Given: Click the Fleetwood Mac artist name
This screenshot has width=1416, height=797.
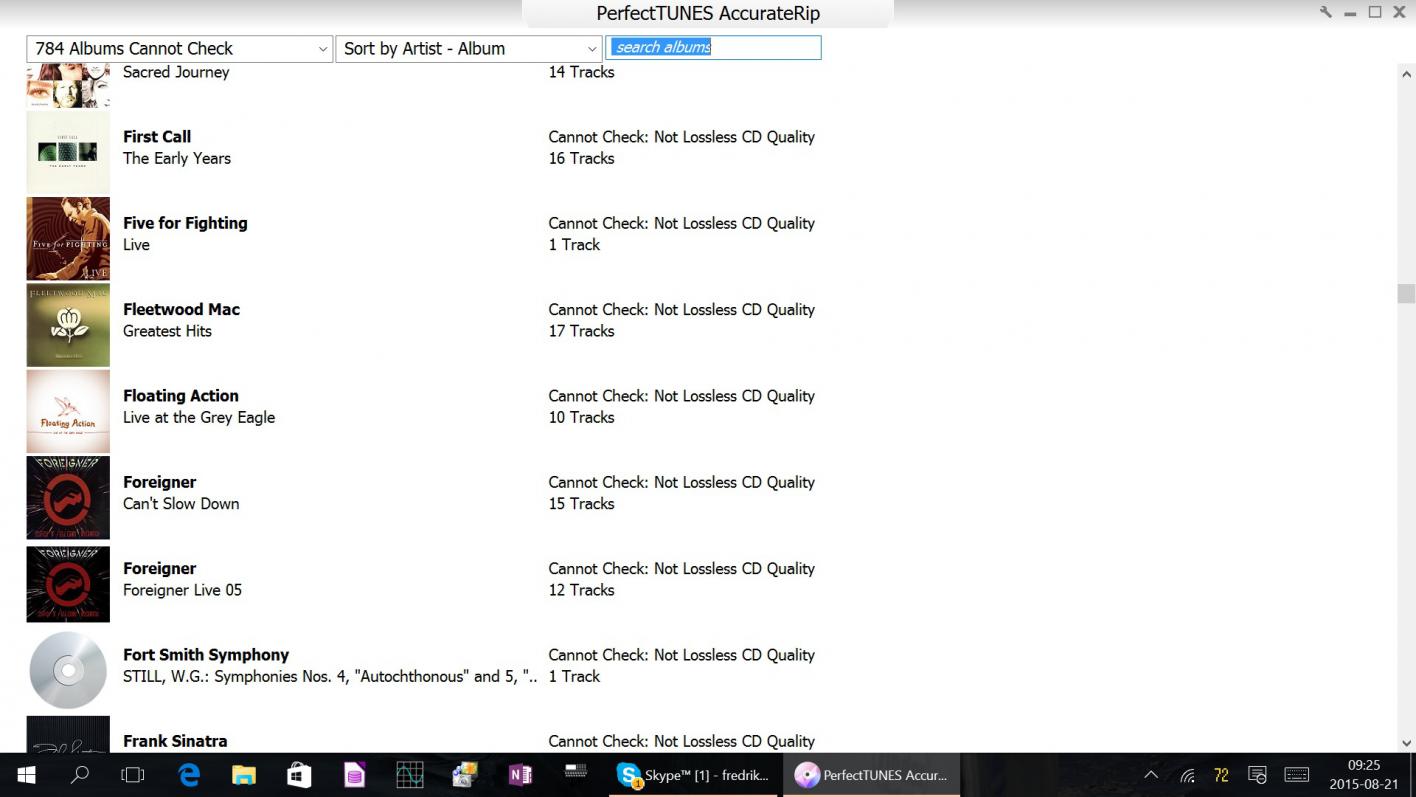Looking at the screenshot, I should 181,310.
